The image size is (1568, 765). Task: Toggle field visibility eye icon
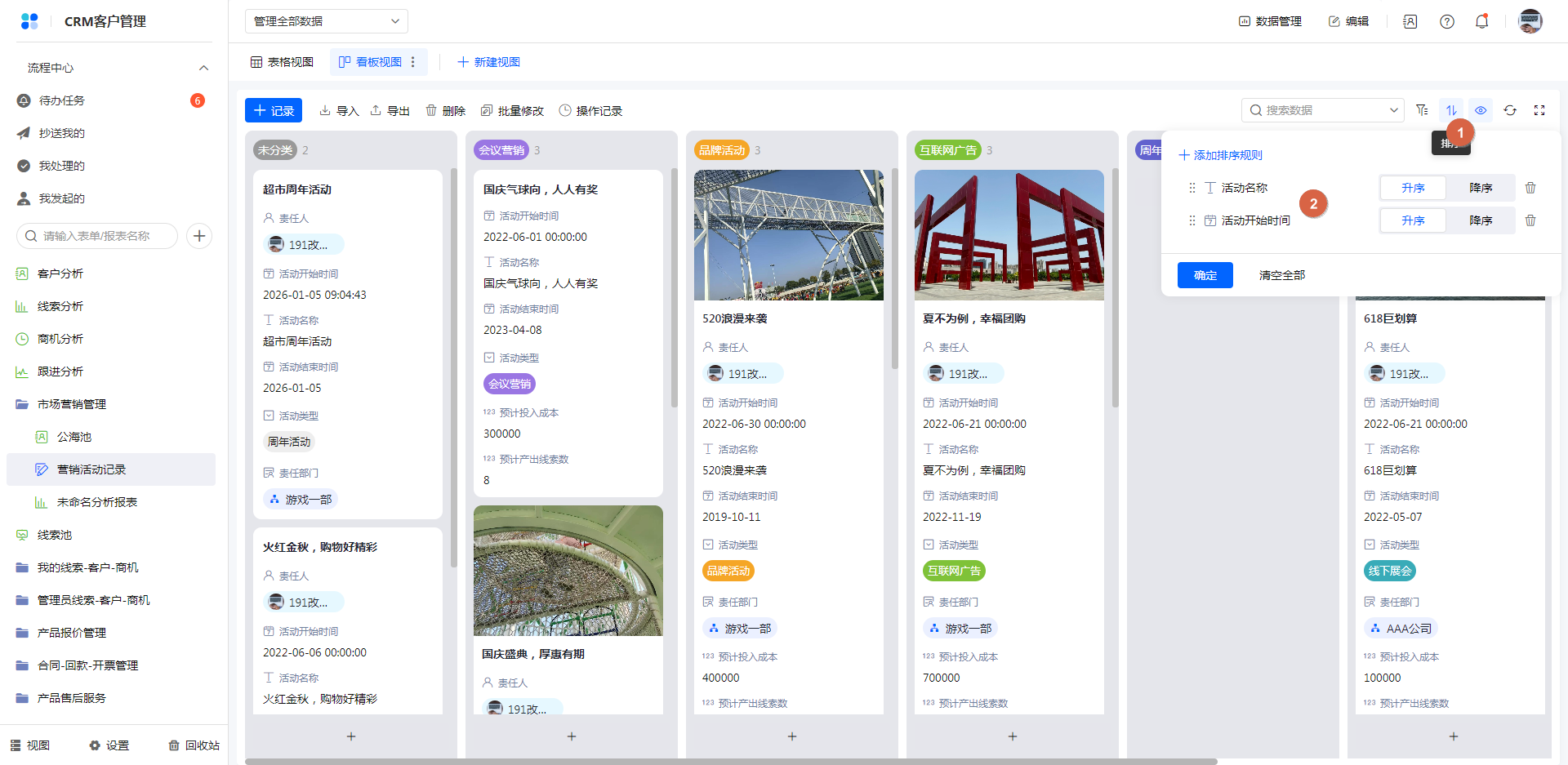pos(1481,110)
